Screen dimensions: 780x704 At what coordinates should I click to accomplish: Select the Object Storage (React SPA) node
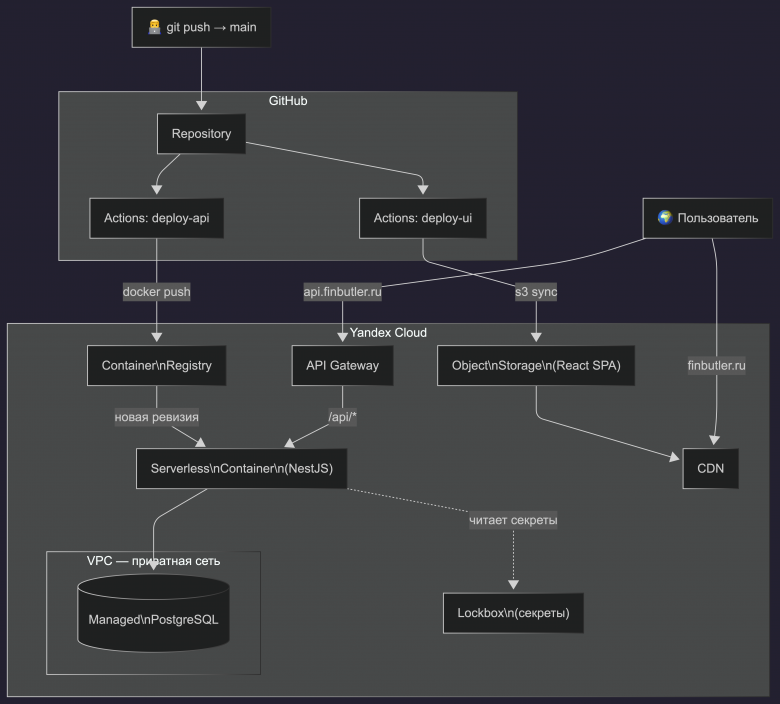pyautogui.click(x=536, y=366)
